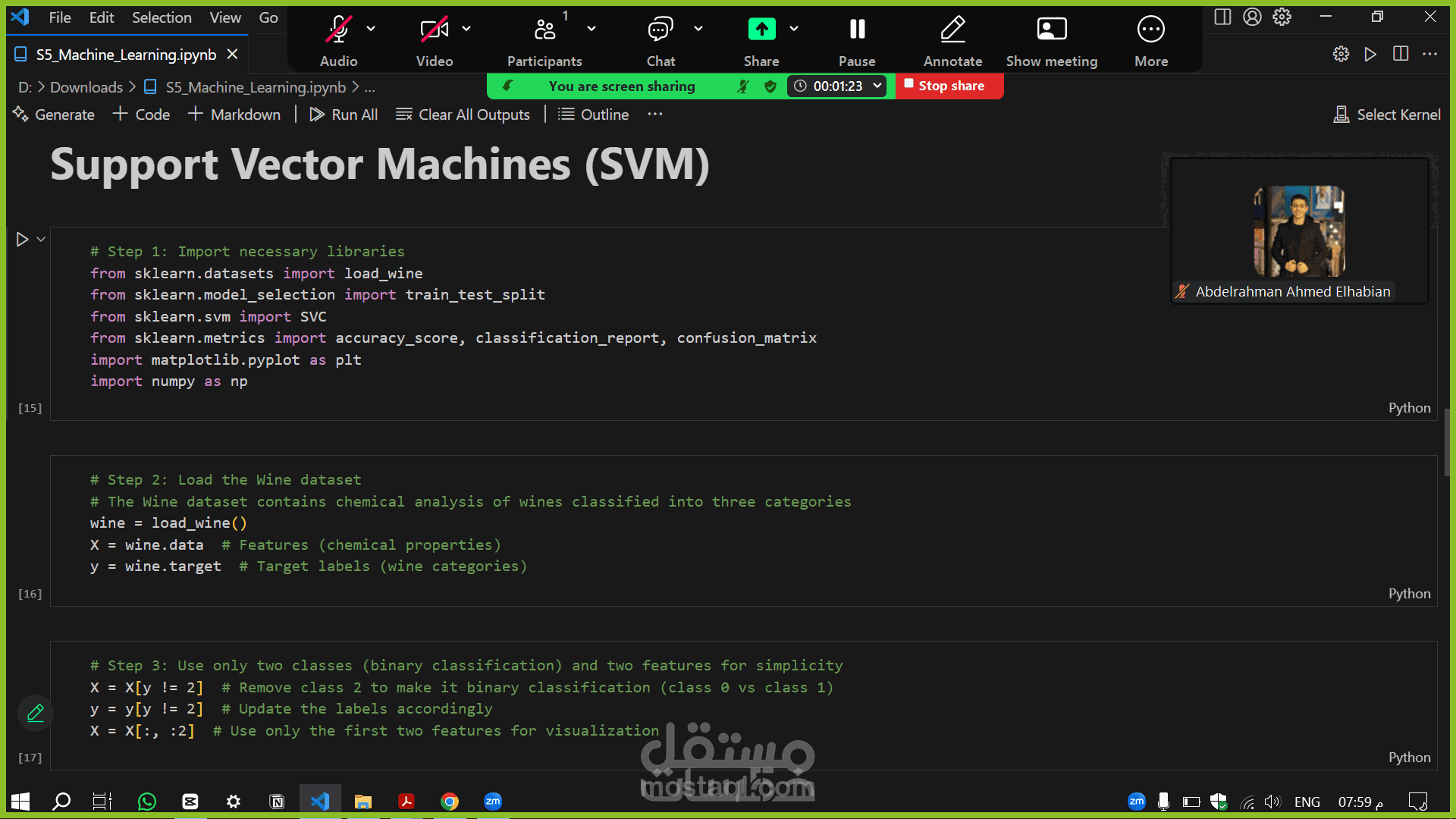The width and height of the screenshot is (1456, 819).
Task: Open the Zoom Chat panel
Action: 660,30
